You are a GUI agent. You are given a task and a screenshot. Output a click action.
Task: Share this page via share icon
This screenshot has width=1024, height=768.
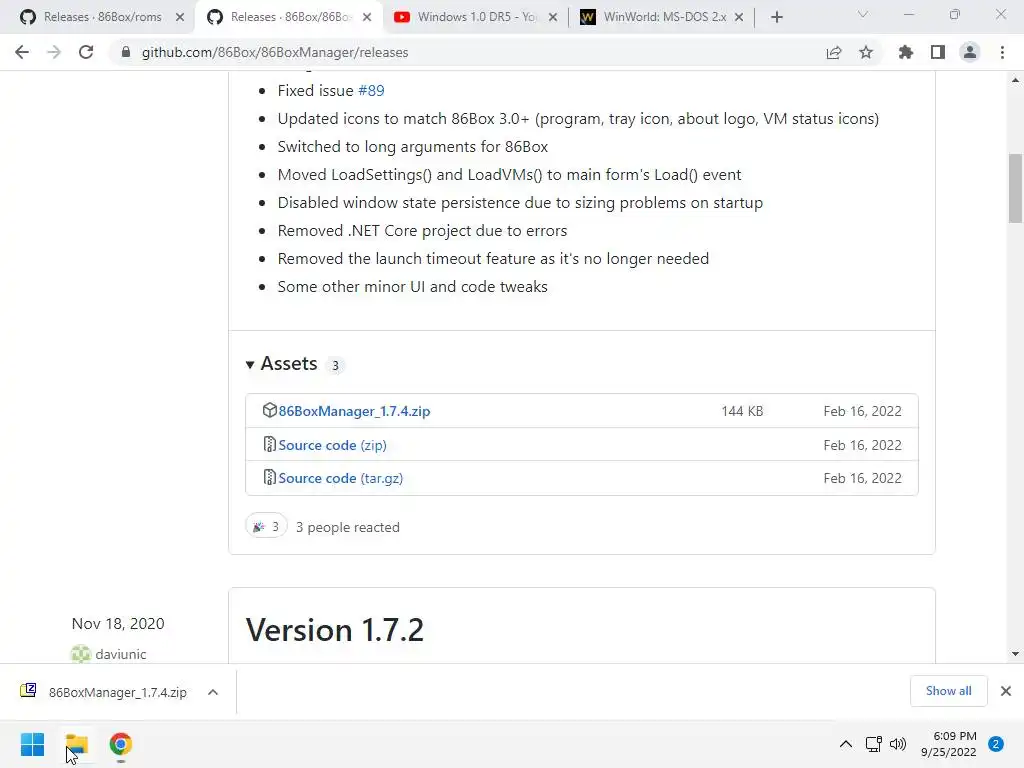[x=833, y=52]
